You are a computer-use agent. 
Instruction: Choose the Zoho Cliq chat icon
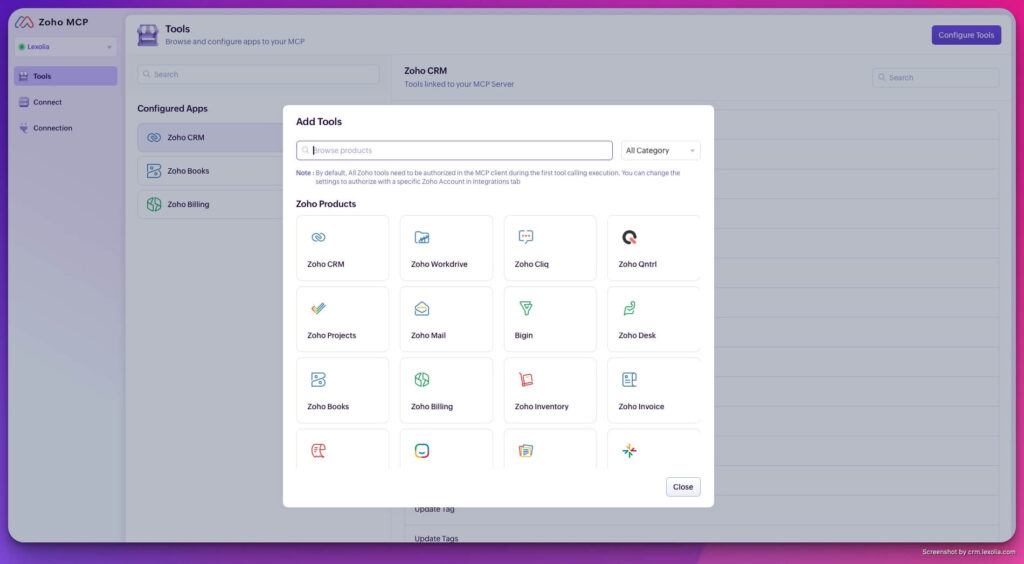point(526,237)
